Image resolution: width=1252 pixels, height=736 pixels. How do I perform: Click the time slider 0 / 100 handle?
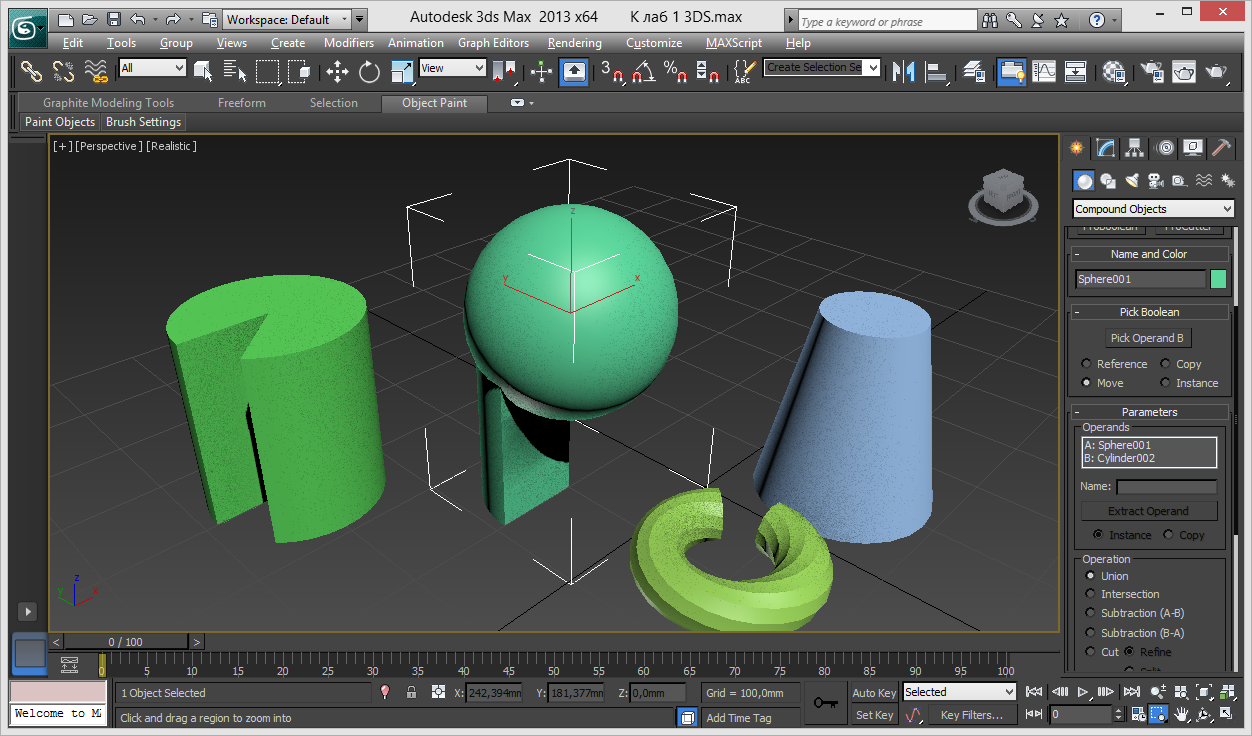pos(125,642)
